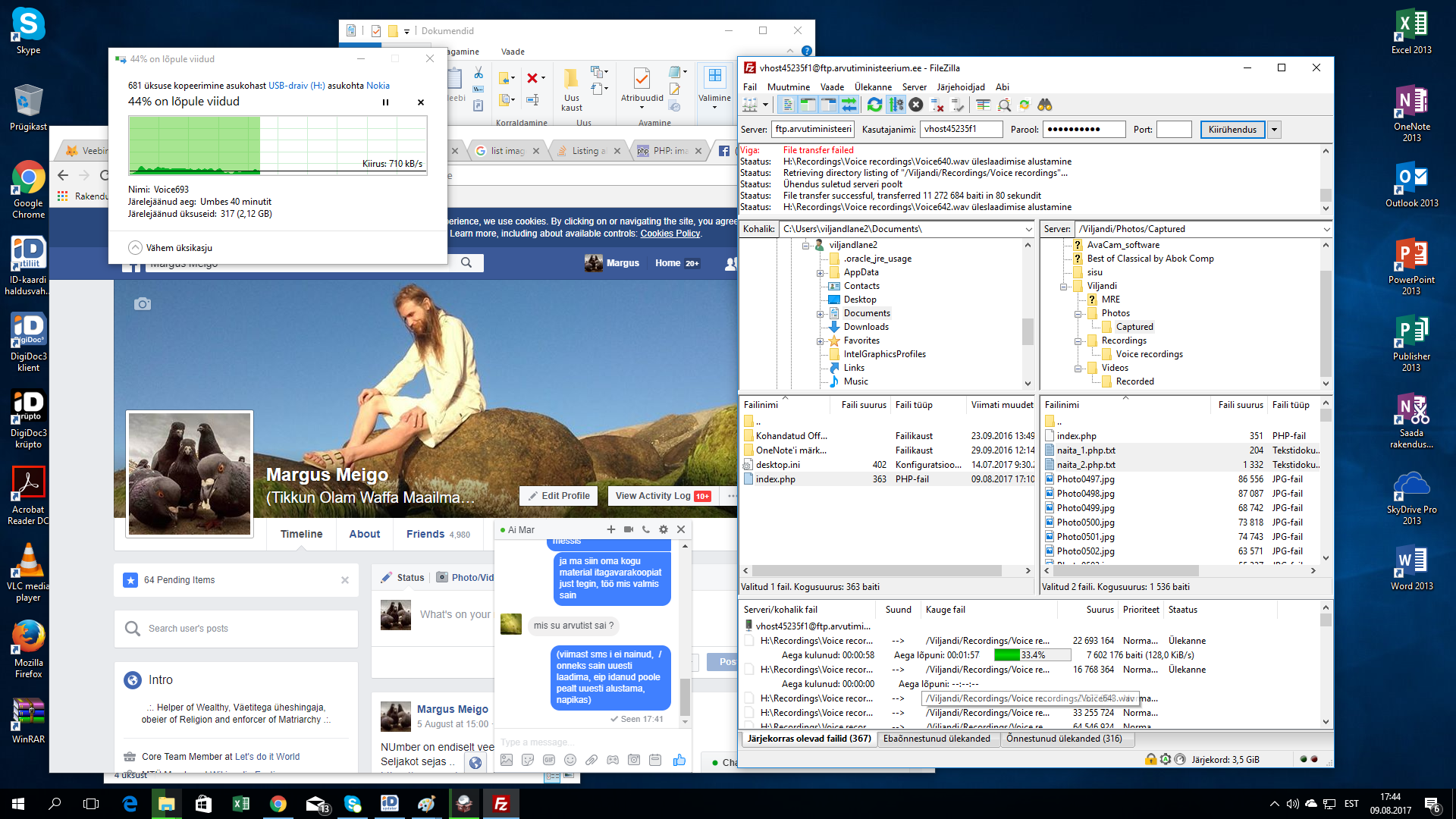The width and height of the screenshot is (1456, 819).
Task: Expand the Documents folder in local tree
Action: click(x=820, y=314)
